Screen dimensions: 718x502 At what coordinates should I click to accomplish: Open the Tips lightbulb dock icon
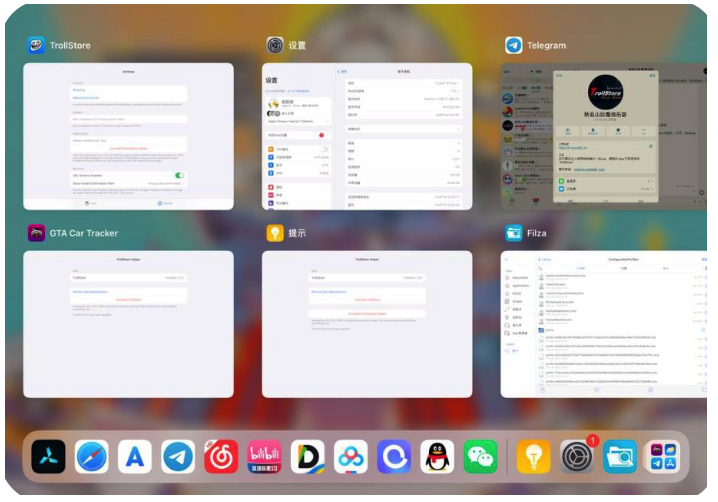pyautogui.click(x=533, y=457)
